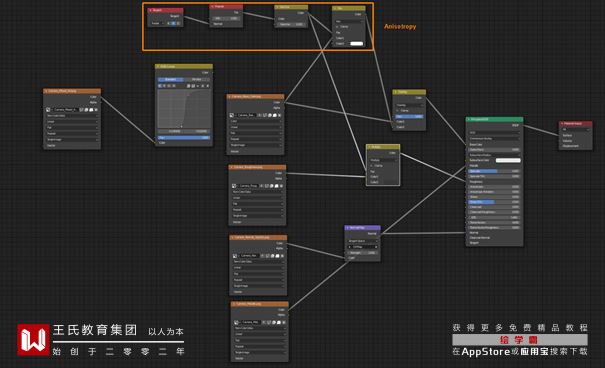Toggle fake user shield on Roughness texture node
Screen dimensions: 605x368
(267, 186)
